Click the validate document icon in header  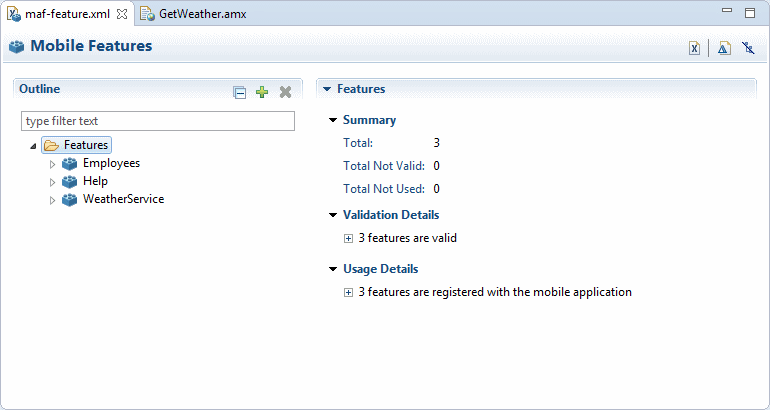(724, 48)
